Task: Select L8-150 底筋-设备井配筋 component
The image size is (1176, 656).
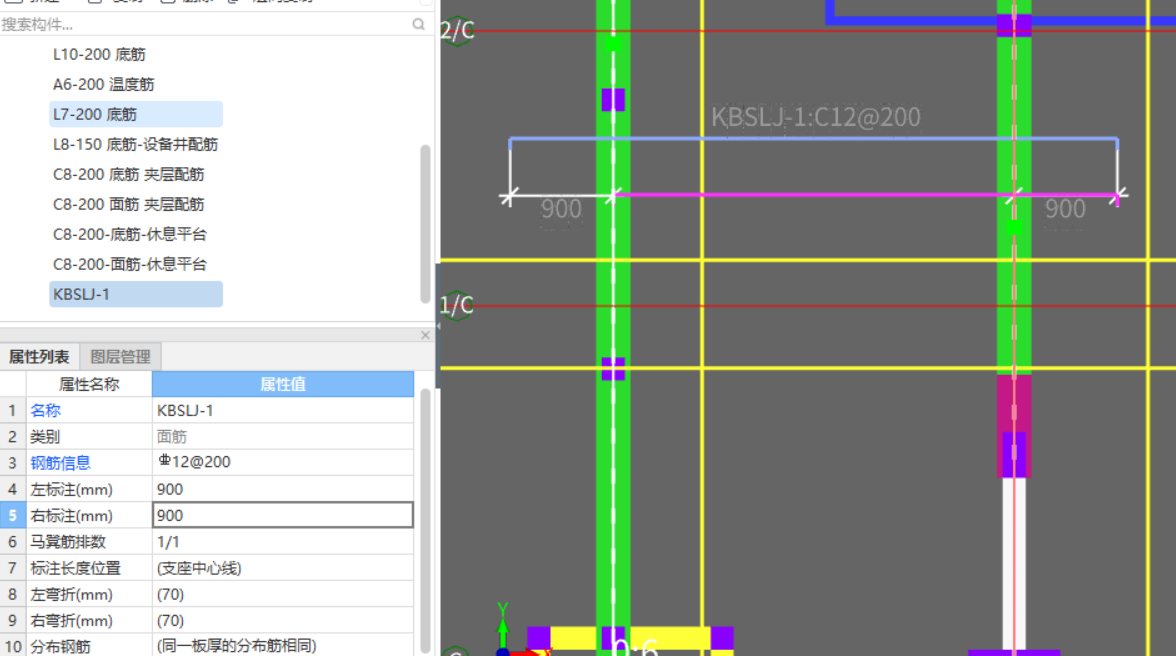Action: (x=135, y=145)
